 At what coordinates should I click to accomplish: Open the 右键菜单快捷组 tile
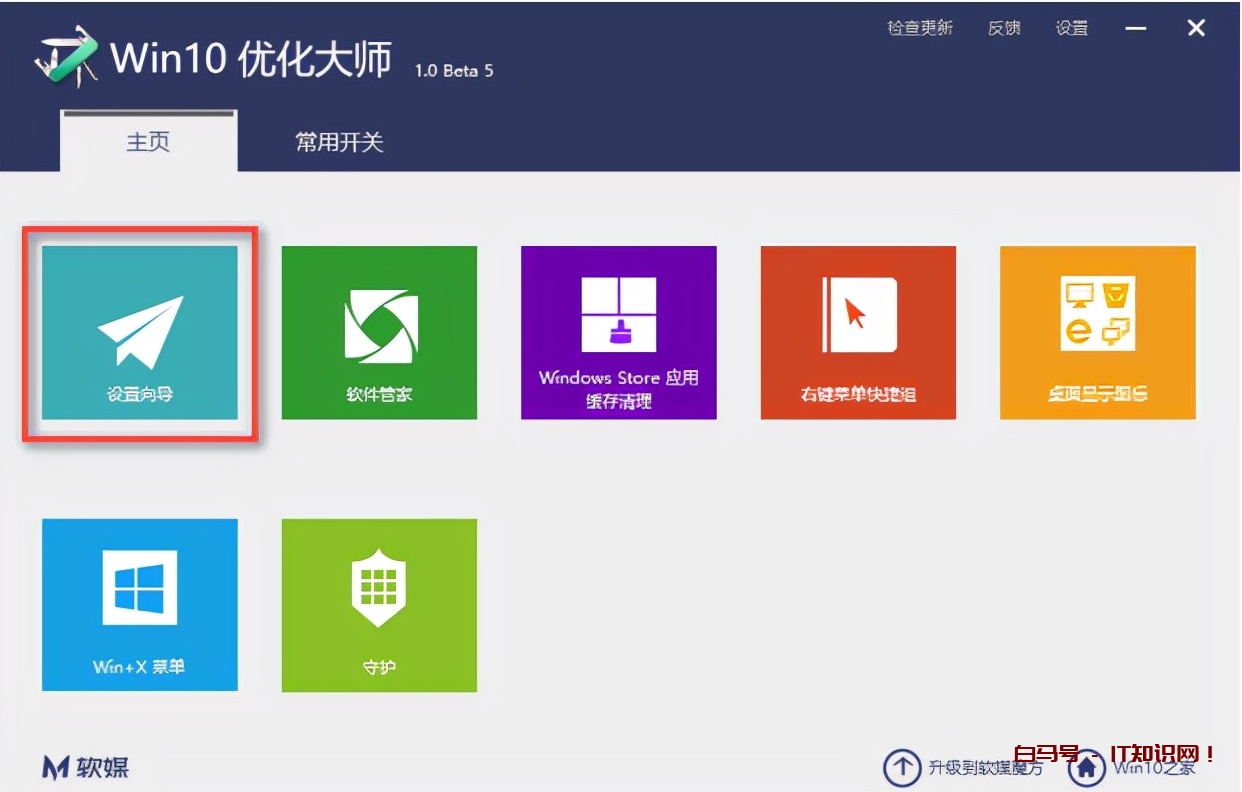pyautogui.click(x=858, y=333)
